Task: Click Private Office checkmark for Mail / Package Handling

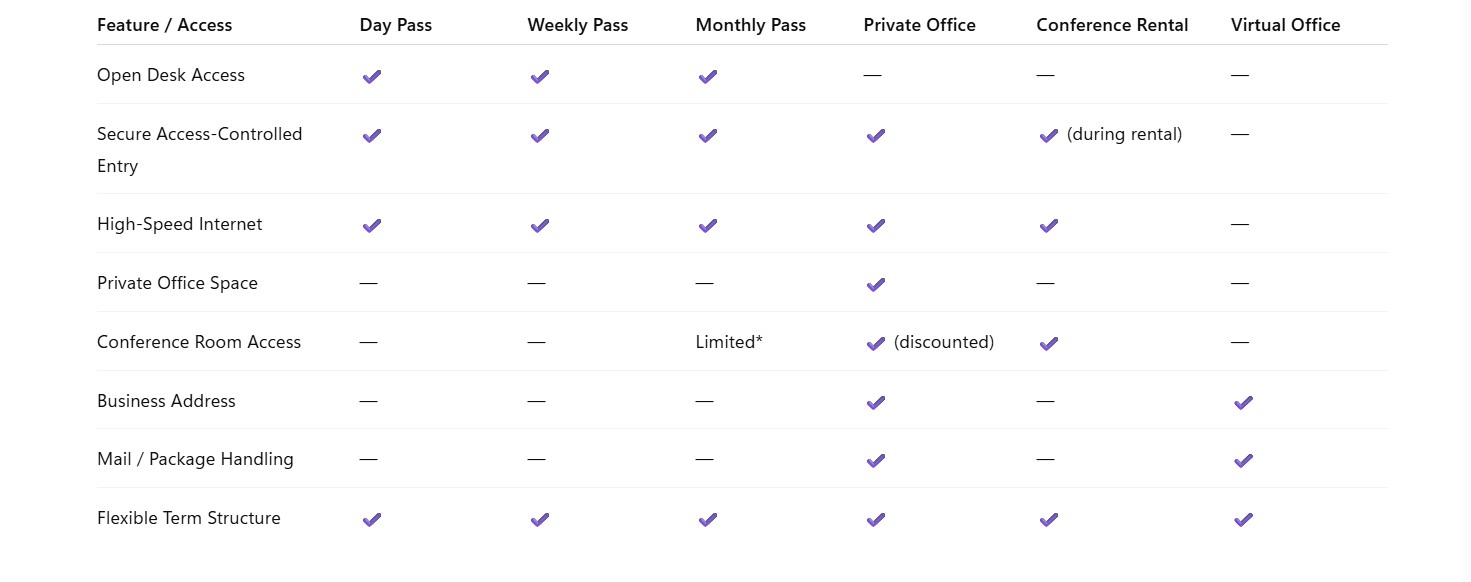Action: click(x=876, y=460)
